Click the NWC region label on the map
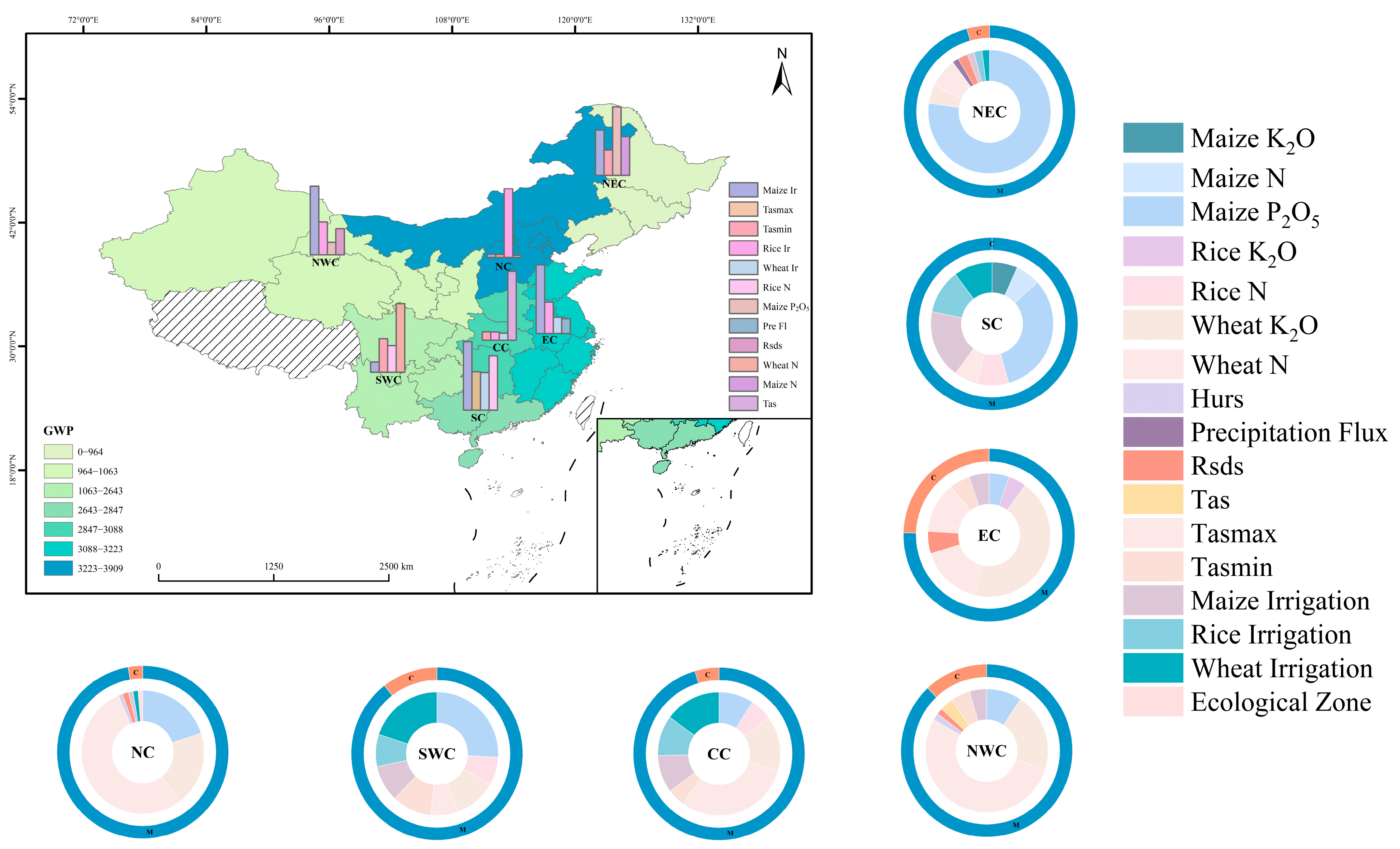The image size is (1400, 849). click(325, 263)
